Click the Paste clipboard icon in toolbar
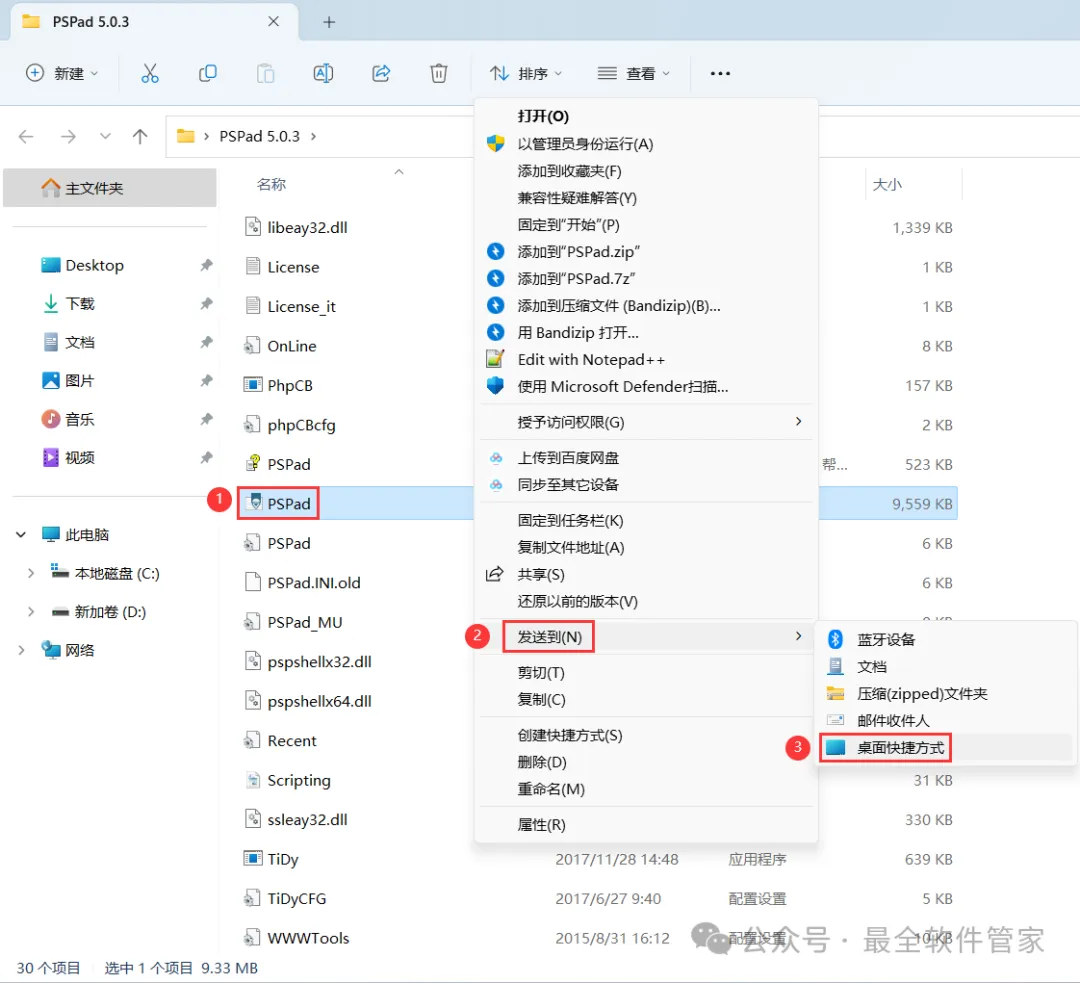1080x983 pixels. click(x=265, y=73)
